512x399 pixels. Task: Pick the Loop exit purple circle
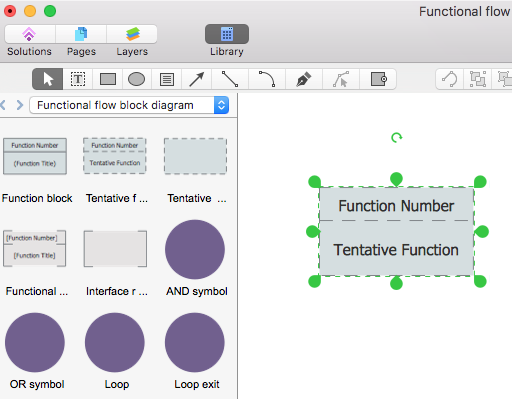(195, 342)
